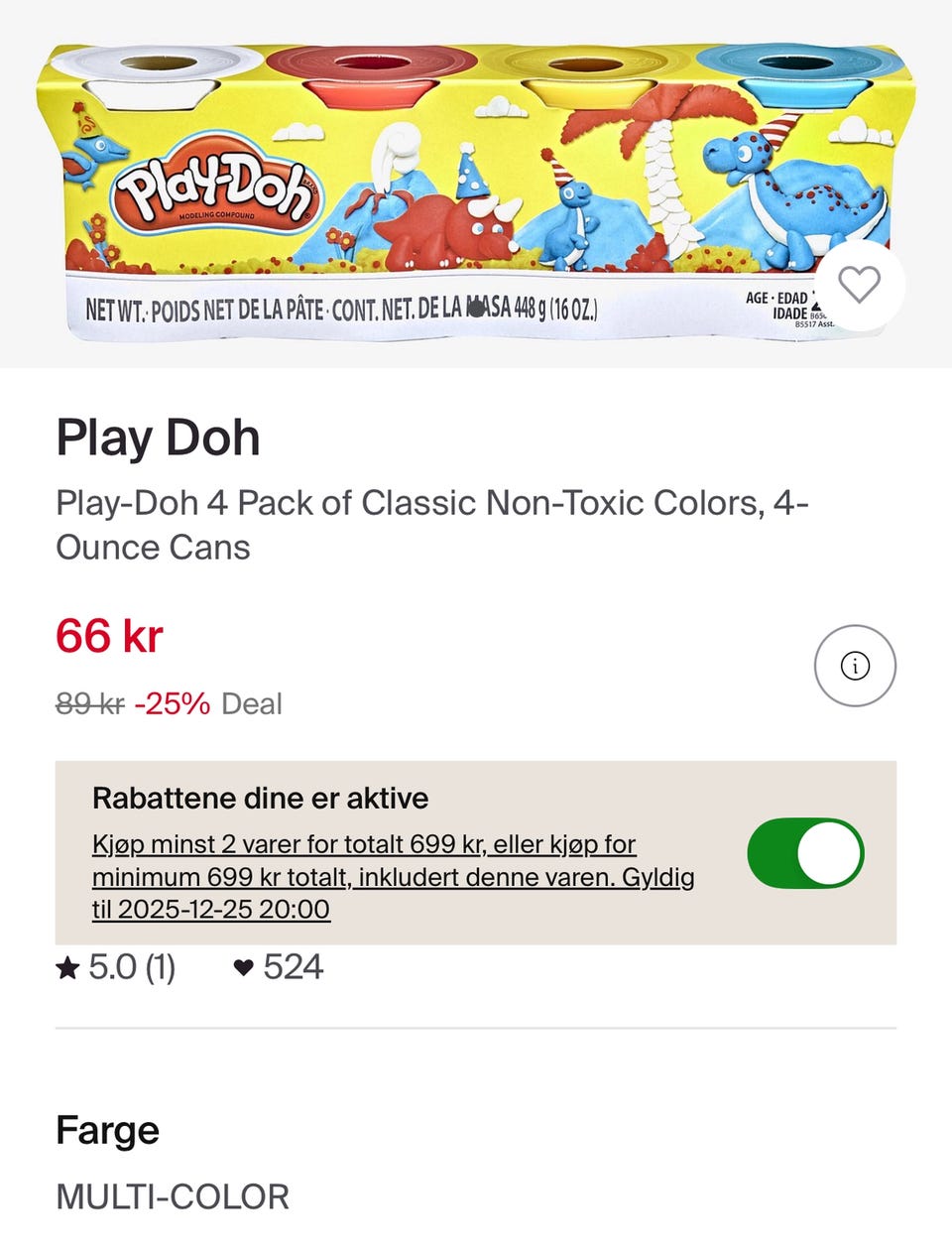
Task: Open the discount terms link about 699 kr
Action: [393, 877]
